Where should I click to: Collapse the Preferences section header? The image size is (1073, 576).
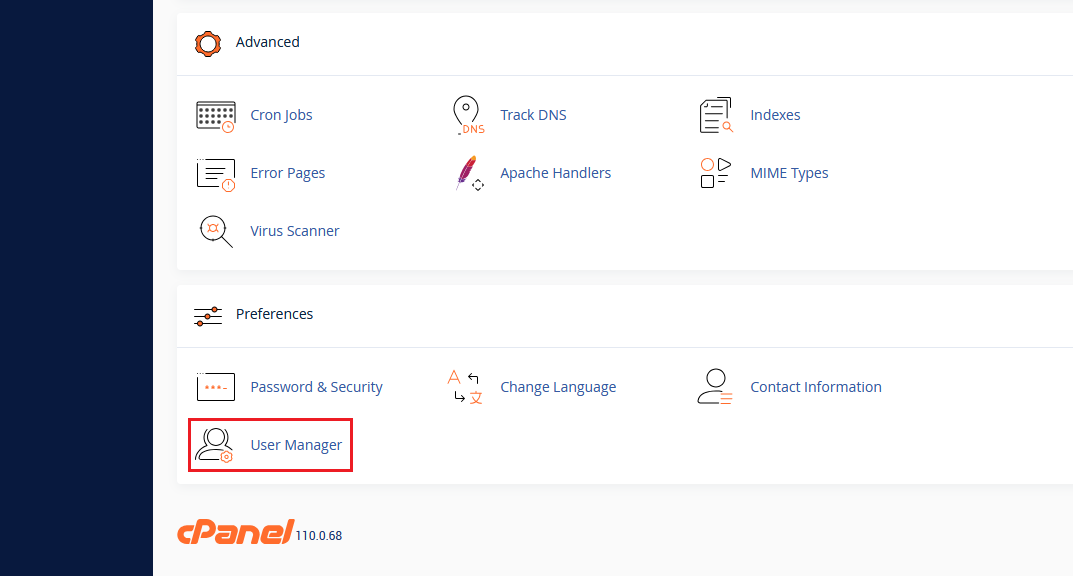pos(274,314)
